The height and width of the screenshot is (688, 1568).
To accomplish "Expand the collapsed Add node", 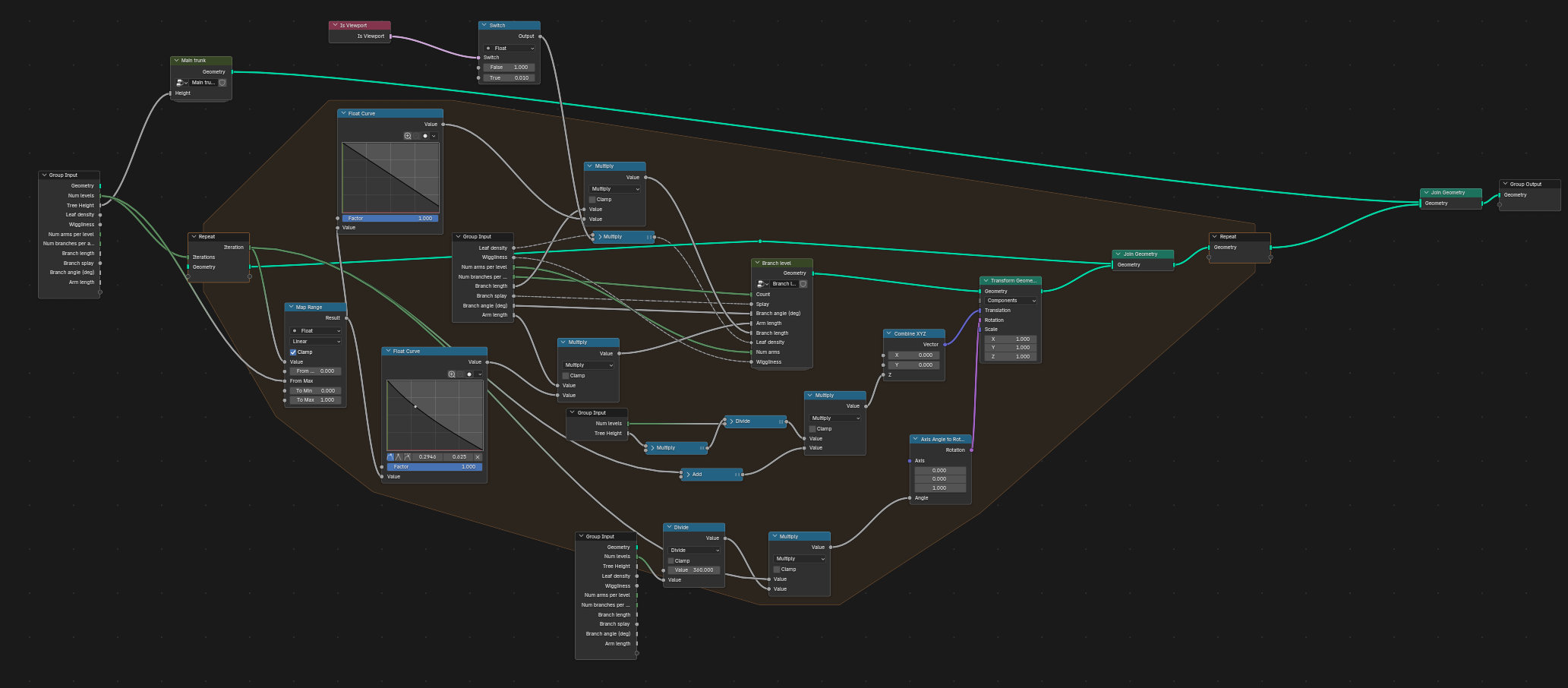I will (688, 475).
